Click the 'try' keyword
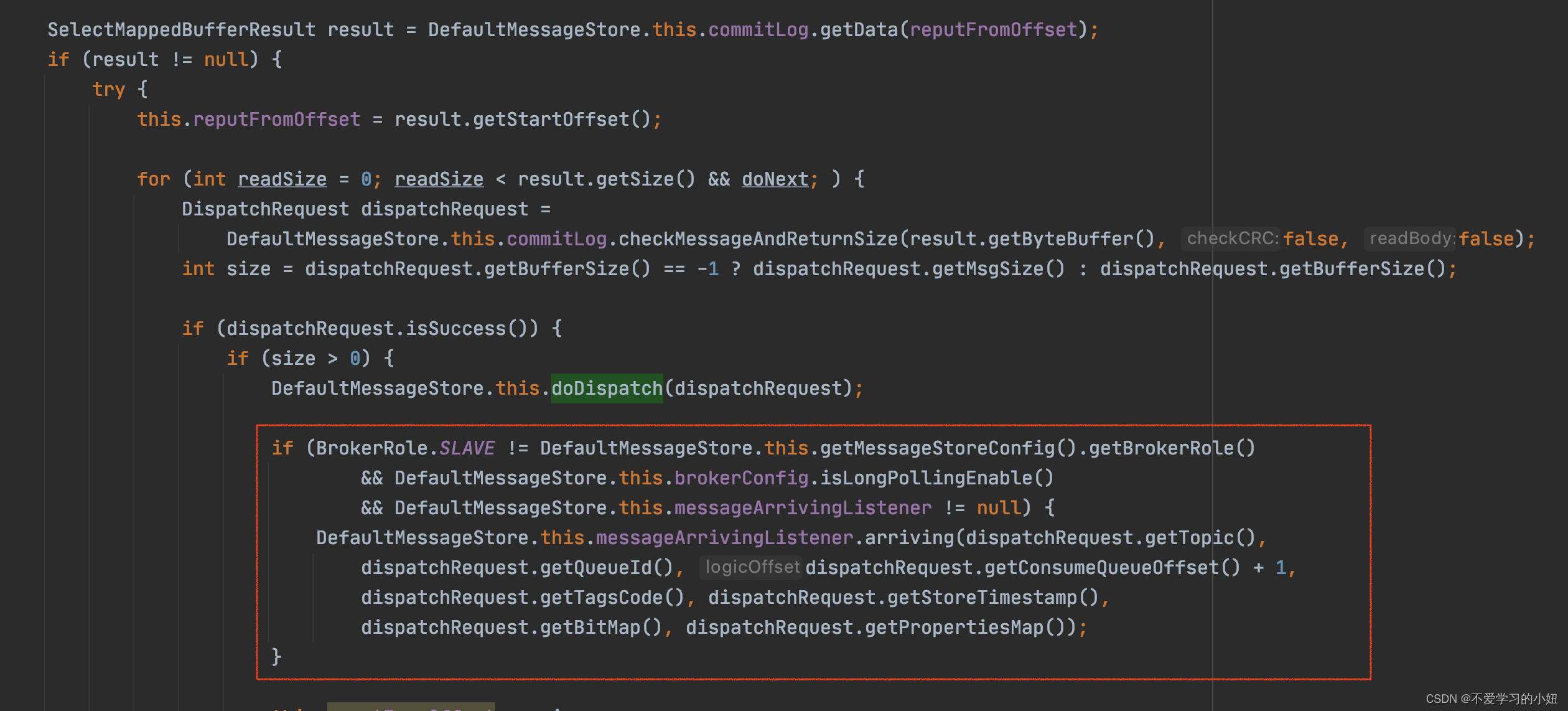Screen dimensions: 1568x711 (109, 90)
